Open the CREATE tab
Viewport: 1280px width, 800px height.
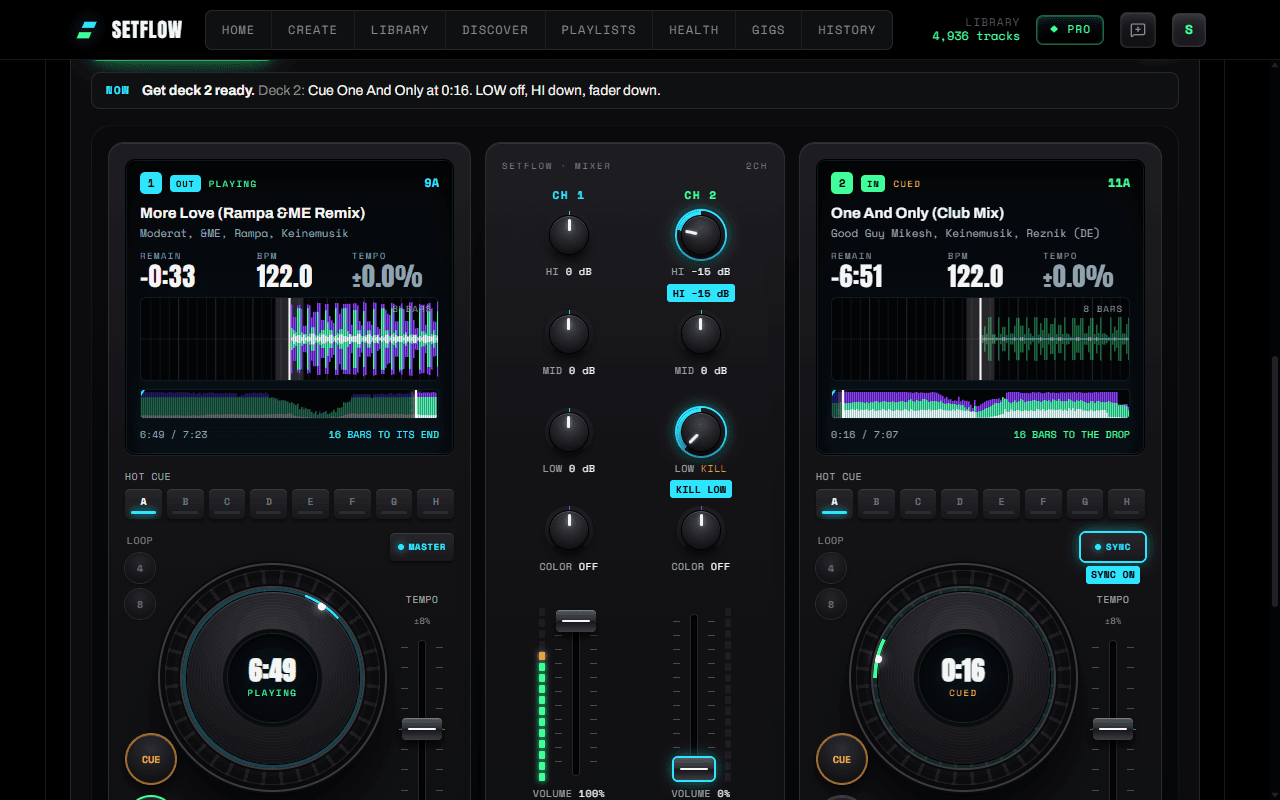(312, 30)
